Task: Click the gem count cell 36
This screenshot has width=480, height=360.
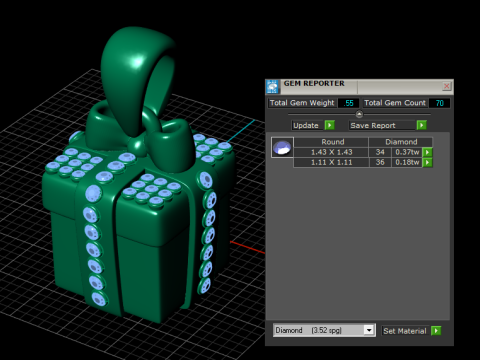Action: click(x=380, y=162)
